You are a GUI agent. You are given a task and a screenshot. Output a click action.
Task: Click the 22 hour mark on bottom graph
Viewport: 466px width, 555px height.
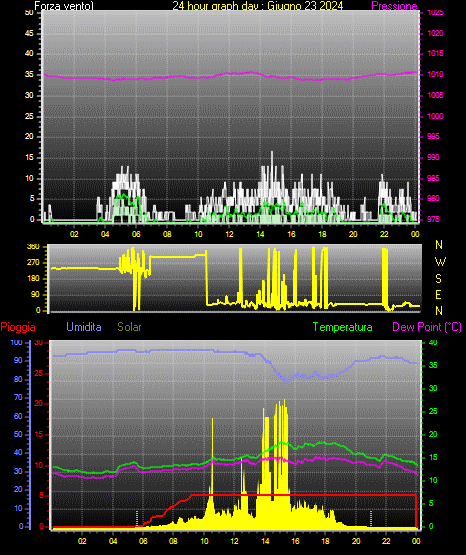point(386,541)
